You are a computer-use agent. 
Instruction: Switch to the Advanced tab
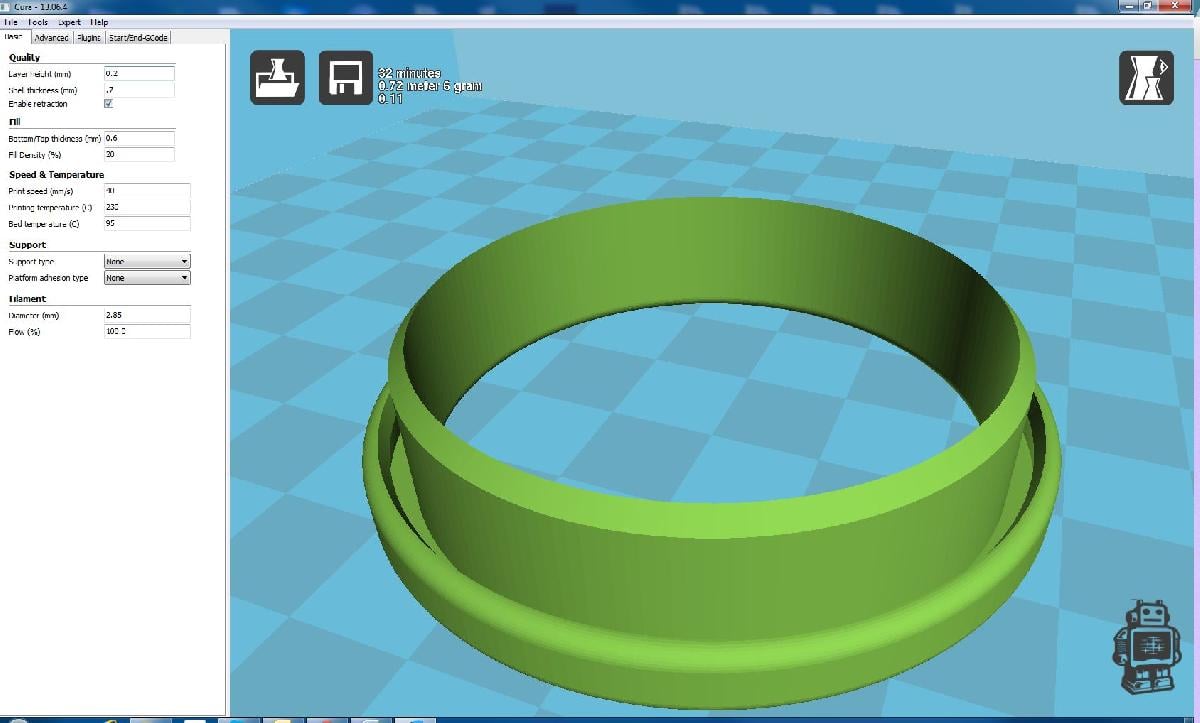51,38
